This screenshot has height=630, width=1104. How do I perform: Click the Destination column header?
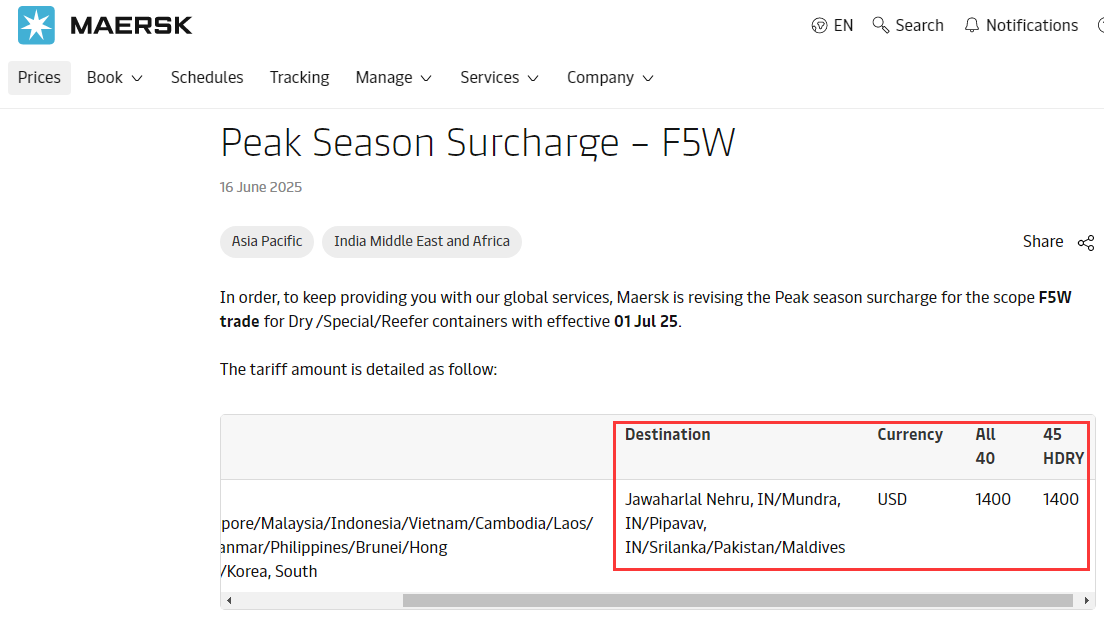tap(667, 435)
